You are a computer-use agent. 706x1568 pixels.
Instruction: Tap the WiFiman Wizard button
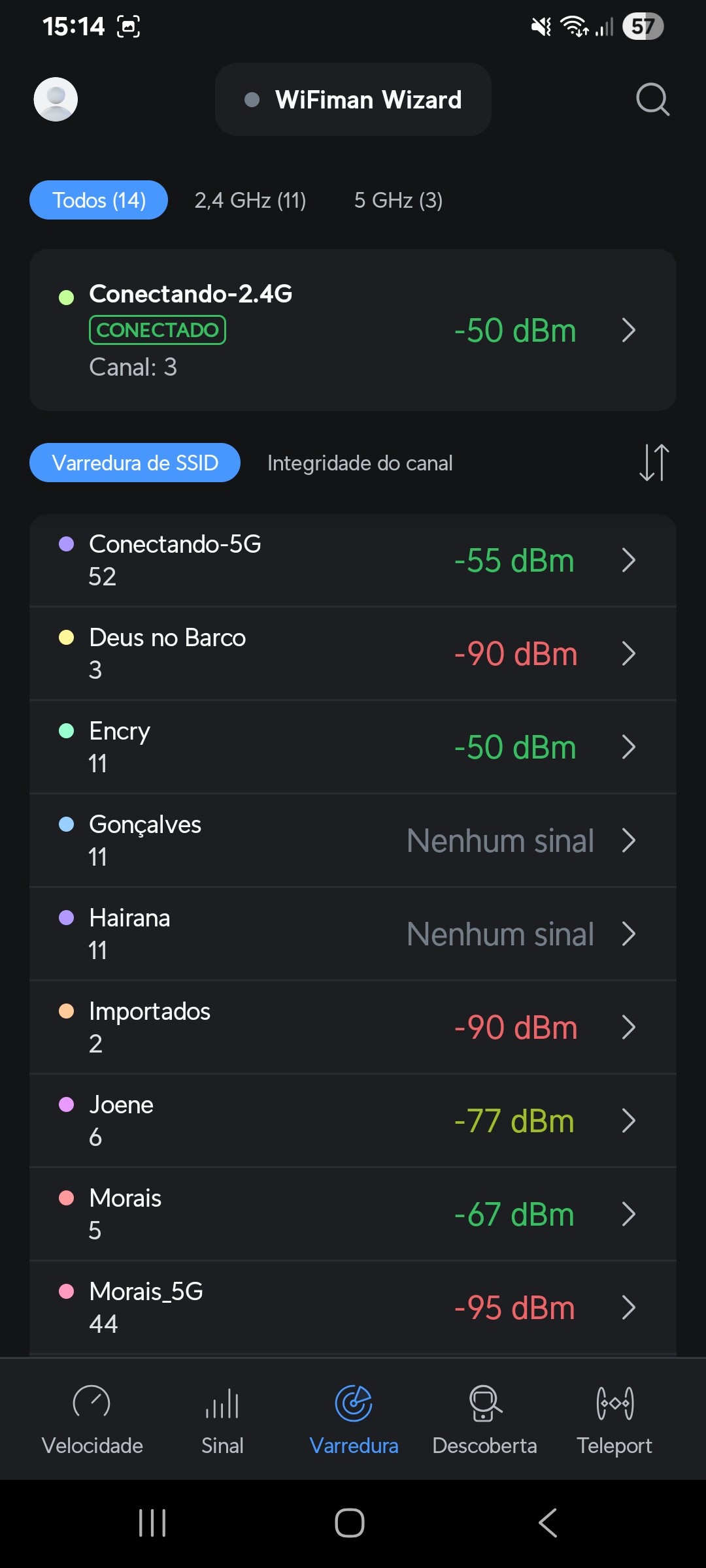point(353,99)
